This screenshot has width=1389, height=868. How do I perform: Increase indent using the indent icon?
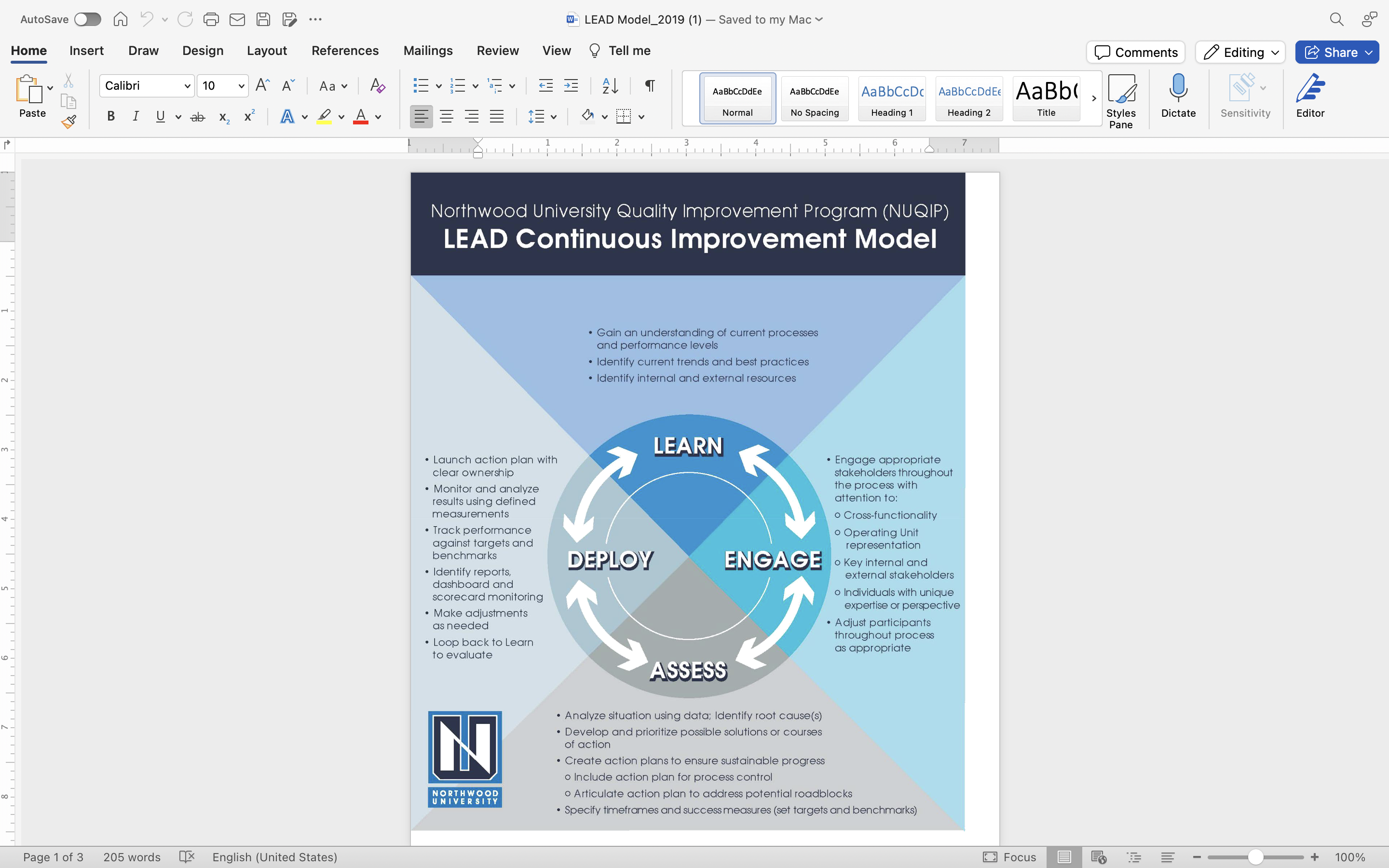(571, 86)
